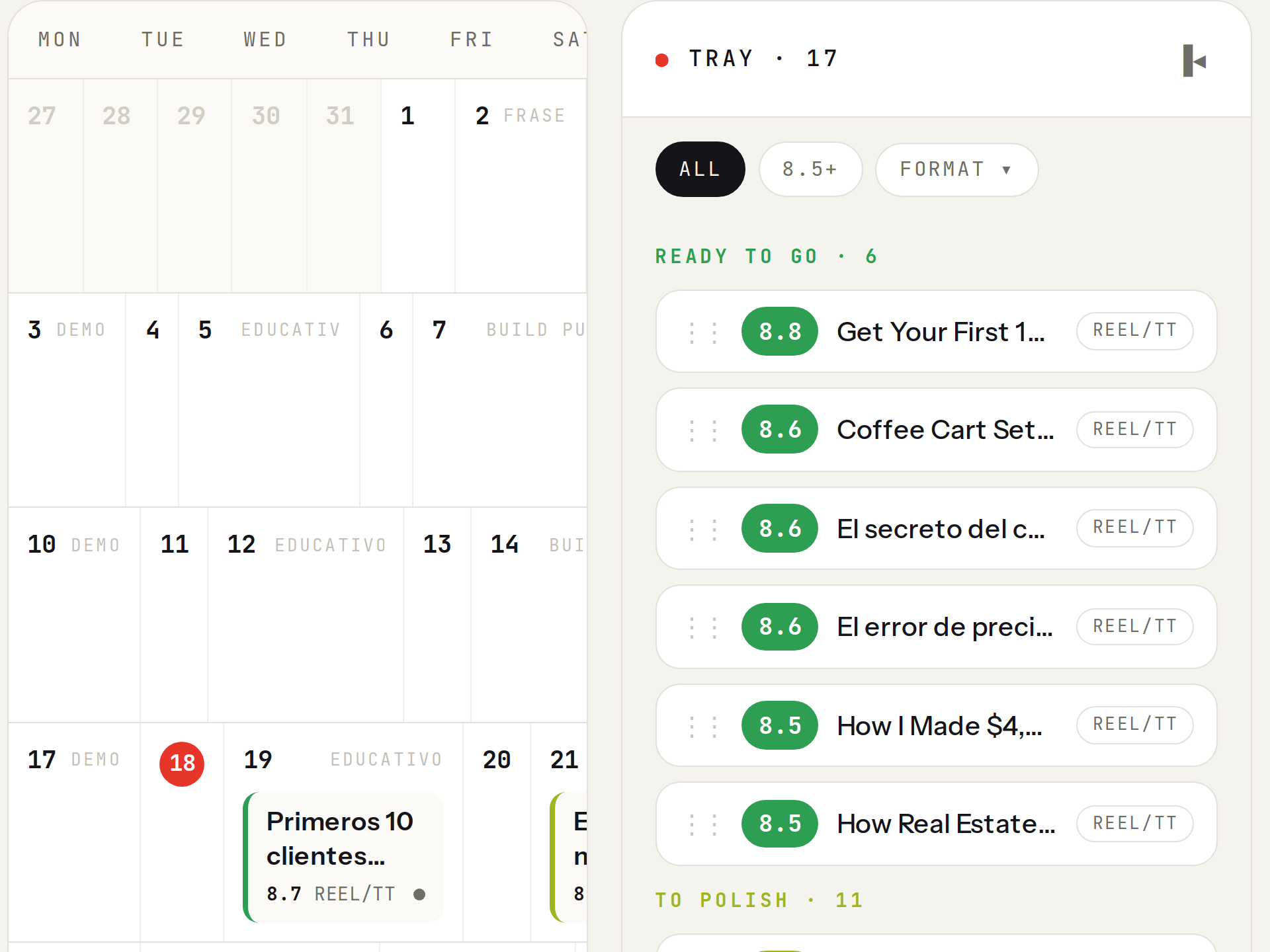
Task: Grab drag handle of How I Made $4 card
Action: [703, 726]
